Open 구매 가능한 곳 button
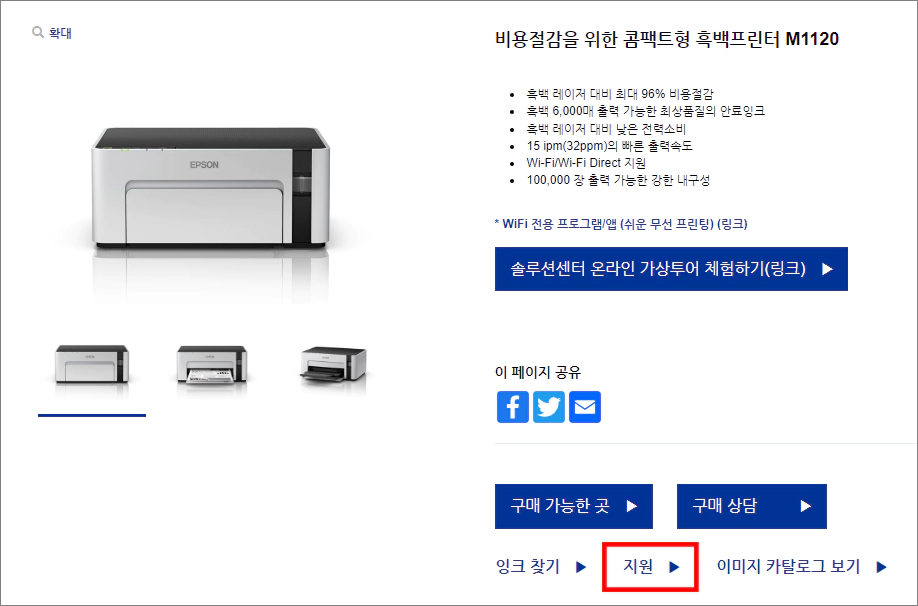Viewport: 918px width, 606px height. coord(574,506)
